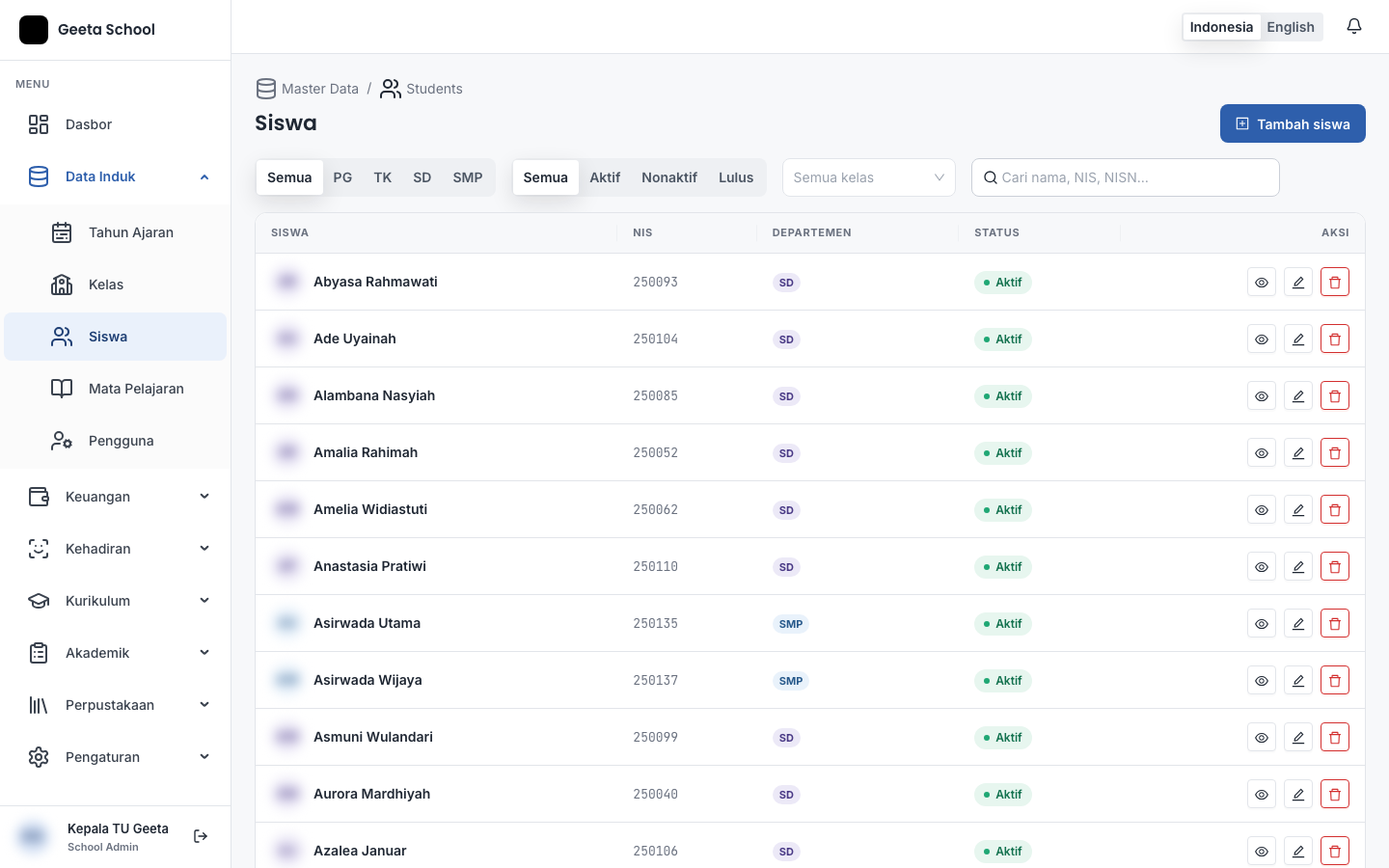The height and width of the screenshot is (868, 1389).
Task: View Ade Uyainah's details via eye icon
Action: pos(1262,339)
